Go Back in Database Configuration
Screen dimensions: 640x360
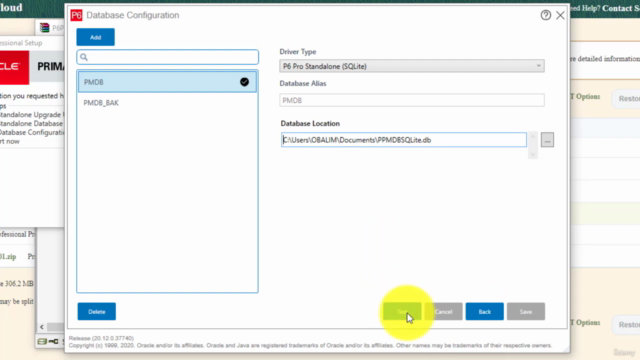[x=484, y=311]
